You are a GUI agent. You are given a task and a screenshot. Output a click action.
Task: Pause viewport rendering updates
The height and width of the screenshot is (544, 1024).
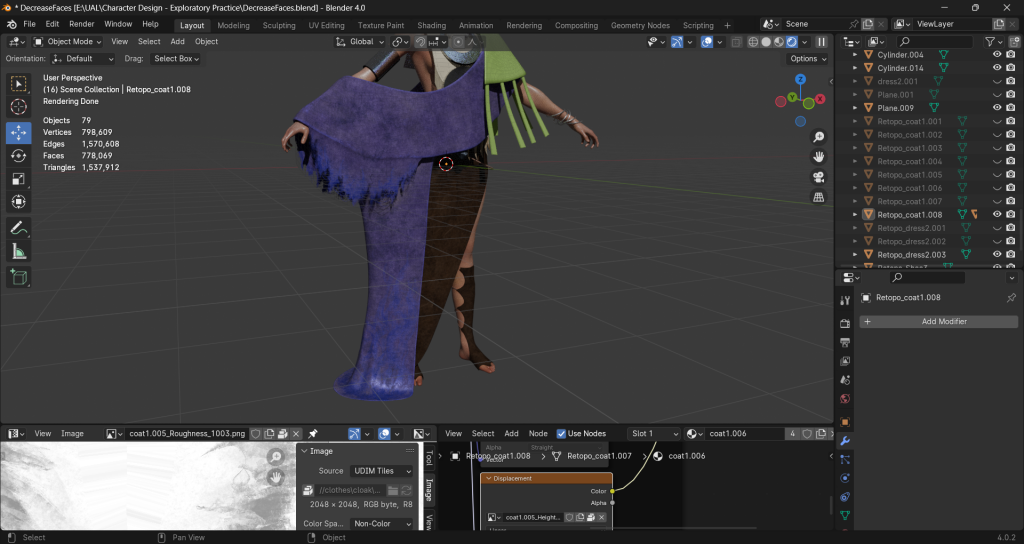[822, 42]
